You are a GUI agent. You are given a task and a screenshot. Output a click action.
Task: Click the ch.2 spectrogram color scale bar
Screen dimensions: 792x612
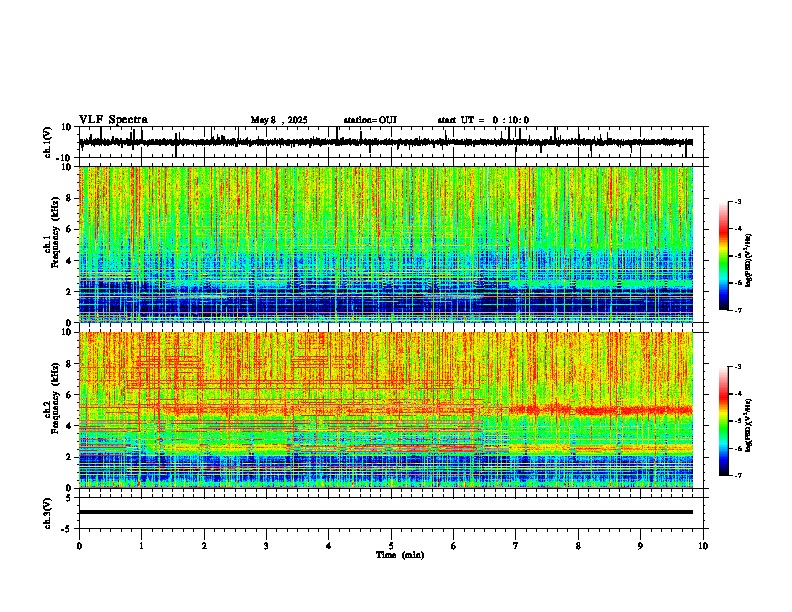click(724, 421)
